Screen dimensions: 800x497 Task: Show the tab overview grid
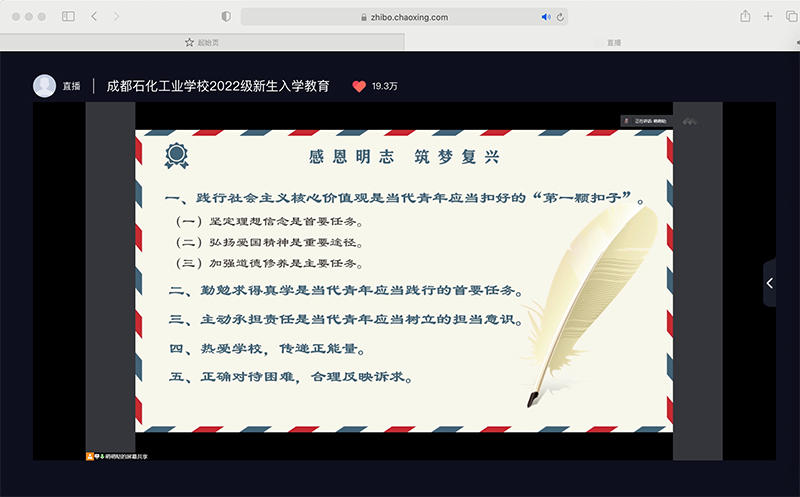pyautogui.click(x=789, y=17)
